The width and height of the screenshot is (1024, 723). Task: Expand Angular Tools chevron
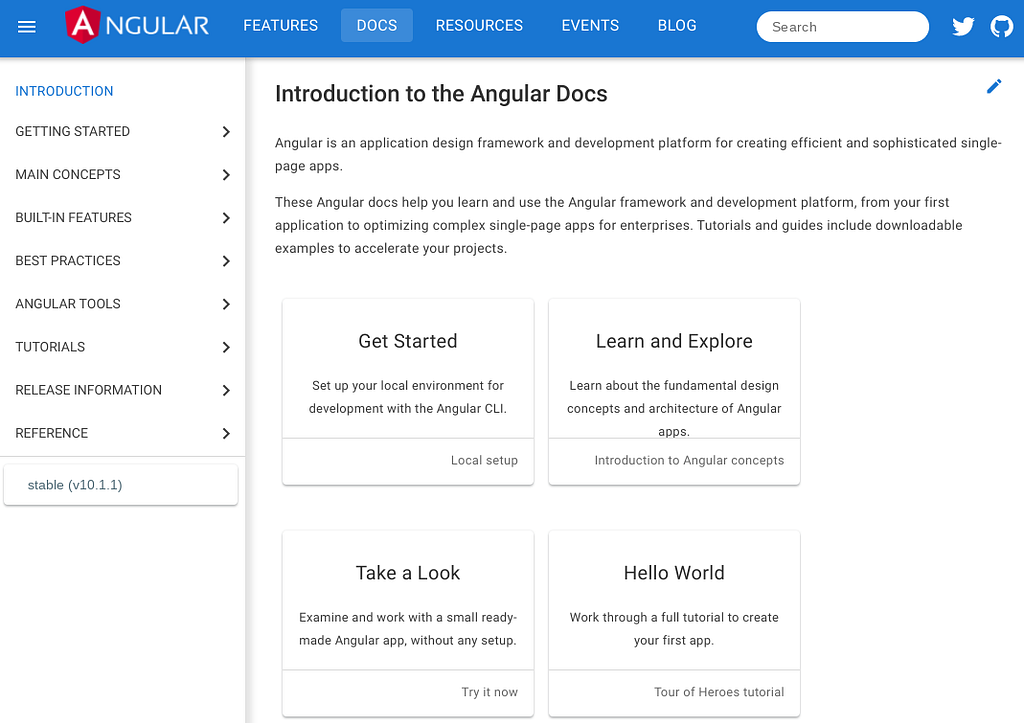(x=226, y=304)
